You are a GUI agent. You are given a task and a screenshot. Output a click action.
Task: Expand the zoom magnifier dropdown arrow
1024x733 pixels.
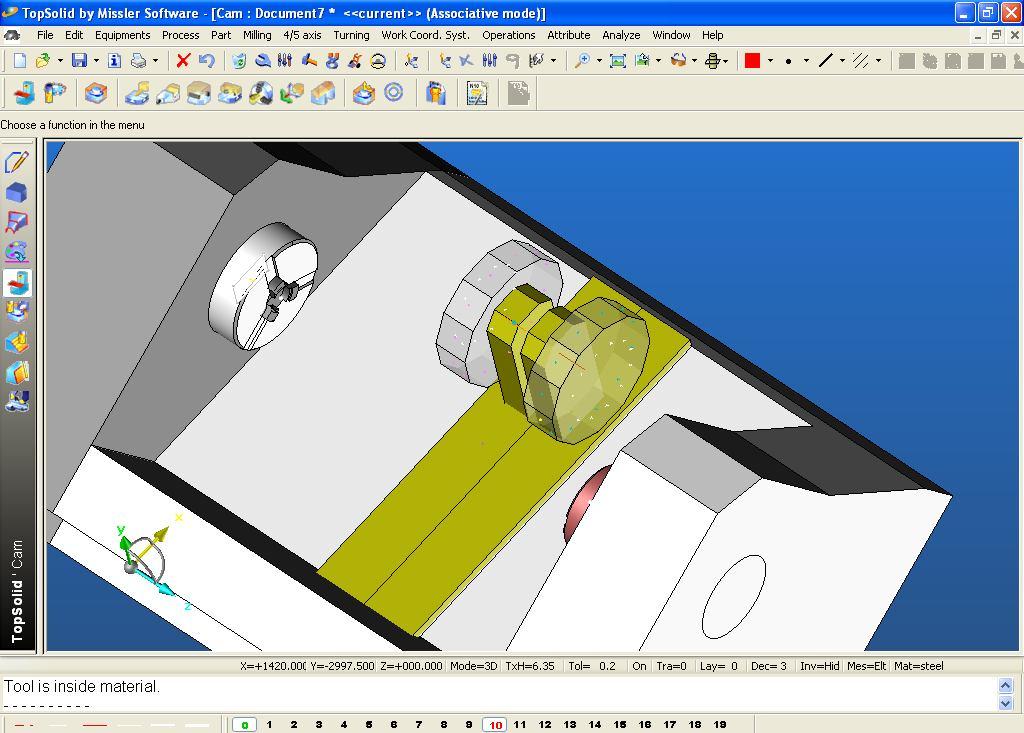click(x=599, y=61)
